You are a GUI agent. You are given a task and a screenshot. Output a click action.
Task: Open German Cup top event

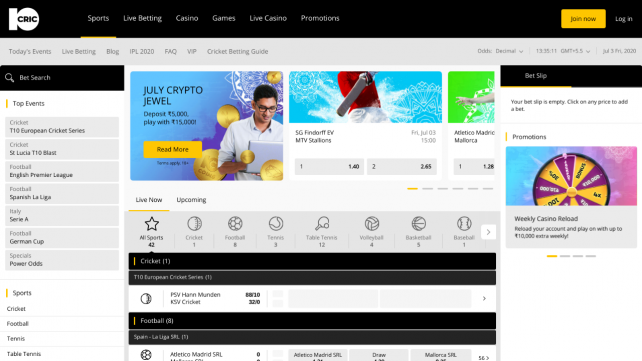point(62,237)
